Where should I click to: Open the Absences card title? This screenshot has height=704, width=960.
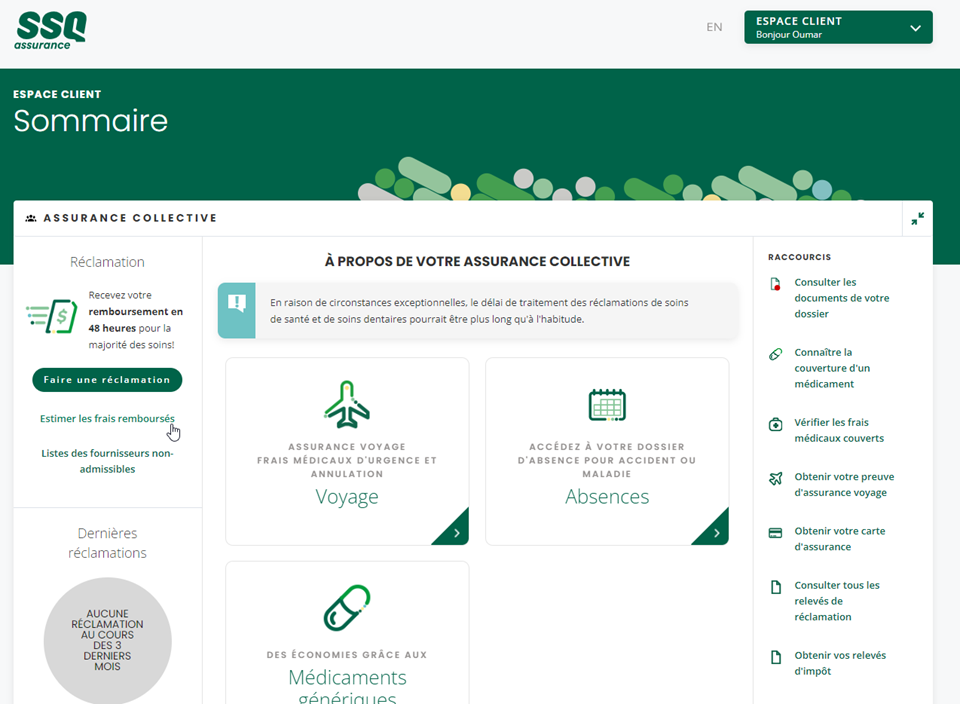(x=607, y=496)
